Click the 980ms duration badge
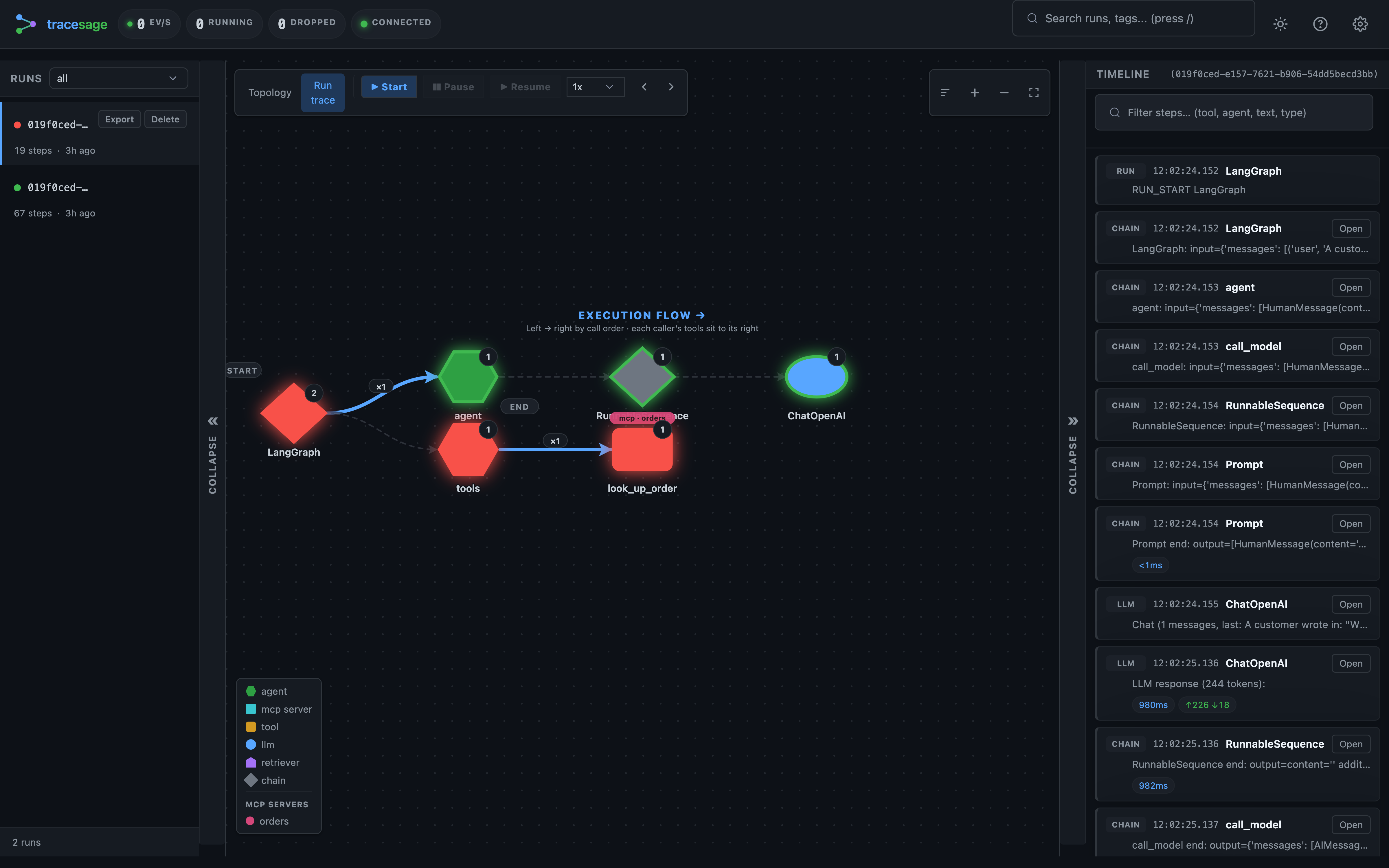Image resolution: width=1389 pixels, height=868 pixels. pyautogui.click(x=1153, y=705)
